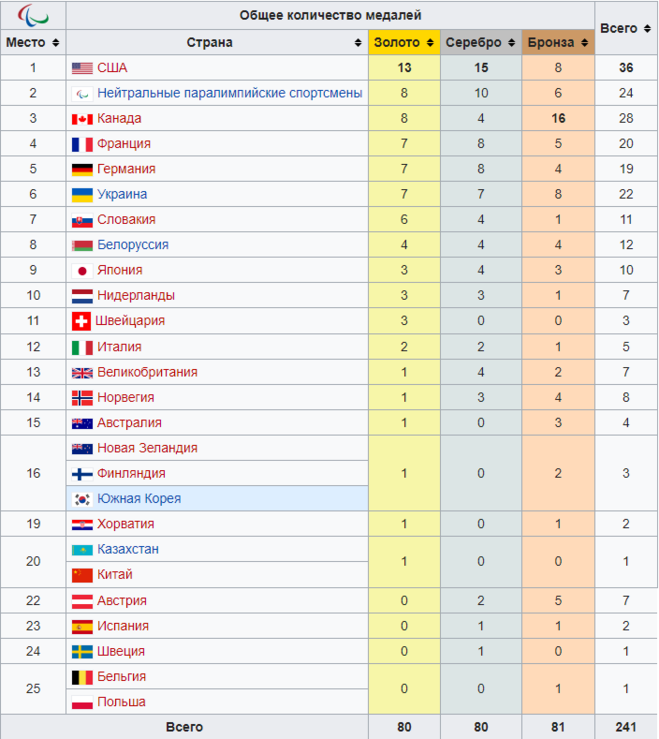Image resolution: width=659 pixels, height=739 pixels.
Task: Click the Switzerland flag icon
Action: point(82,321)
